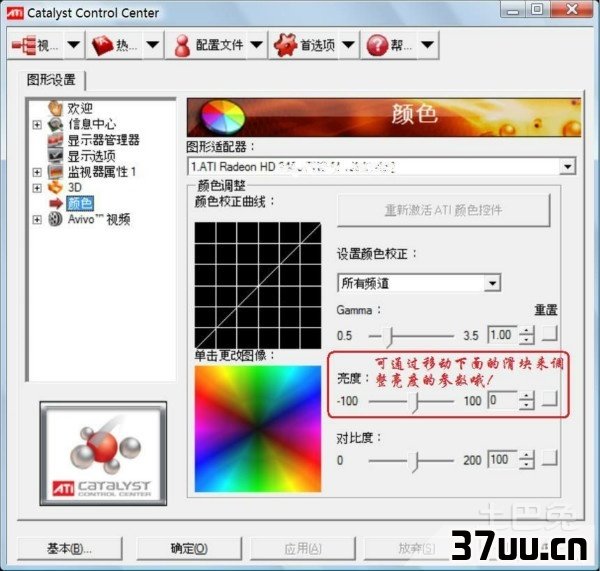Click the brightness reset button
Image resolution: width=600 pixels, height=571 pixels.
point(549,398)
